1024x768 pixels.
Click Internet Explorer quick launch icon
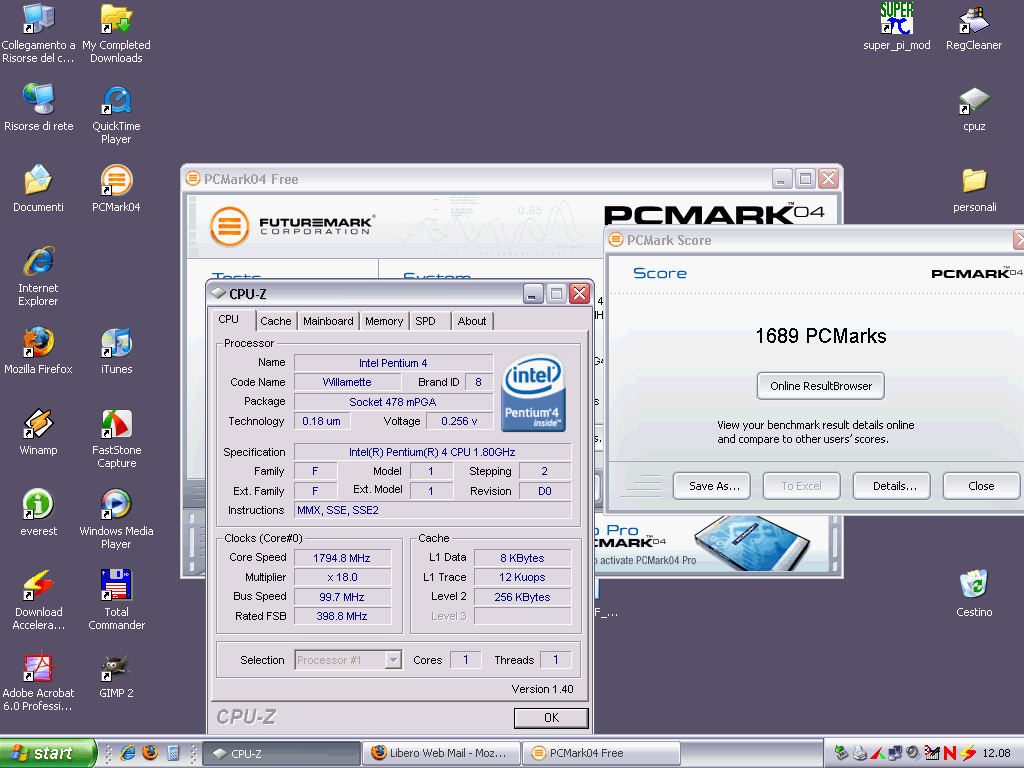tap(128, 753)
